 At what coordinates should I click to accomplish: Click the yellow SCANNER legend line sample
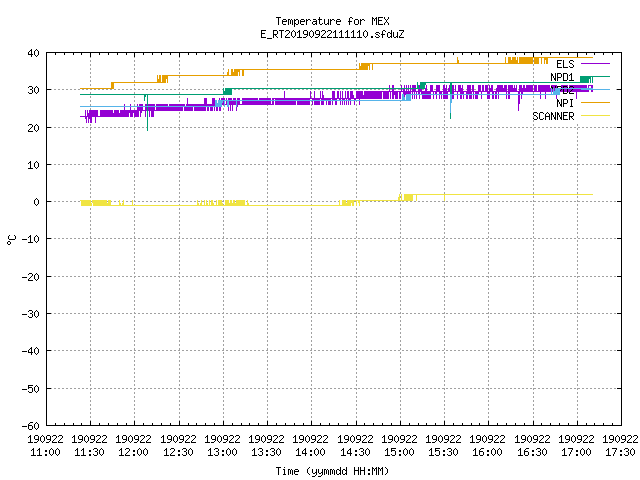pyautogui.click(x=595, y=116)
